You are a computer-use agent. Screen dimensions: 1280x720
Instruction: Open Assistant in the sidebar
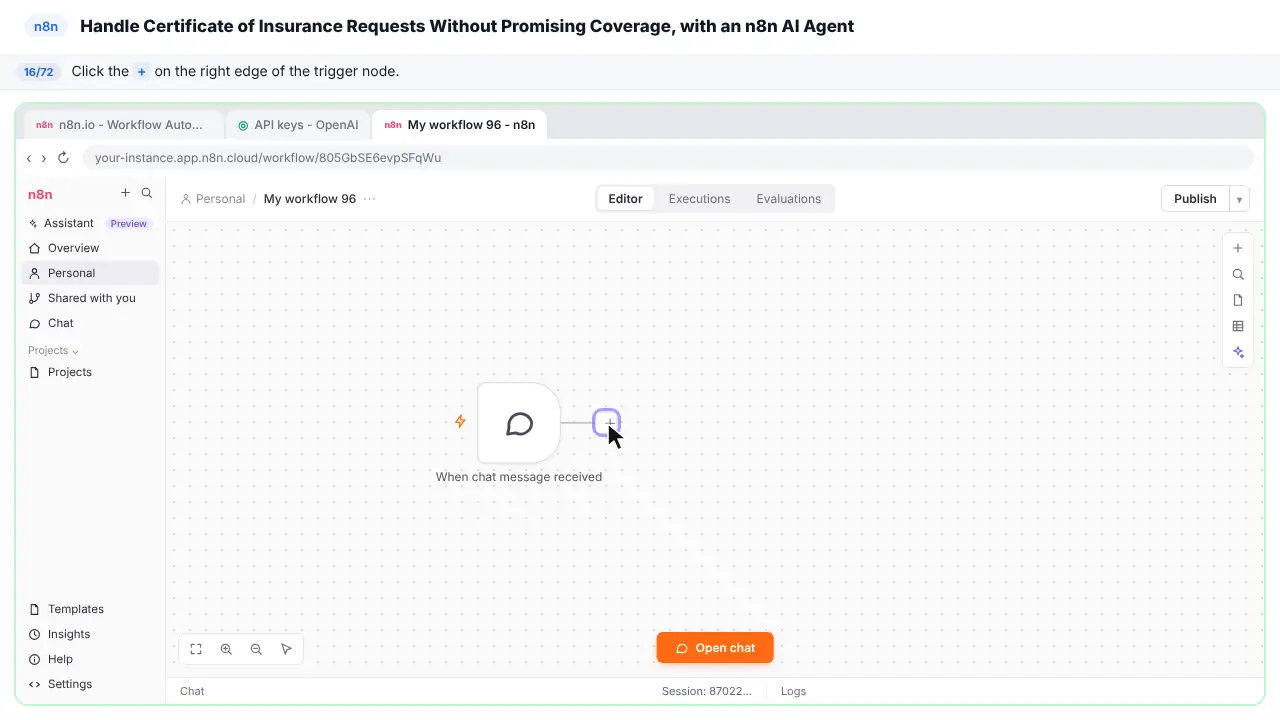tap(90, 223)
